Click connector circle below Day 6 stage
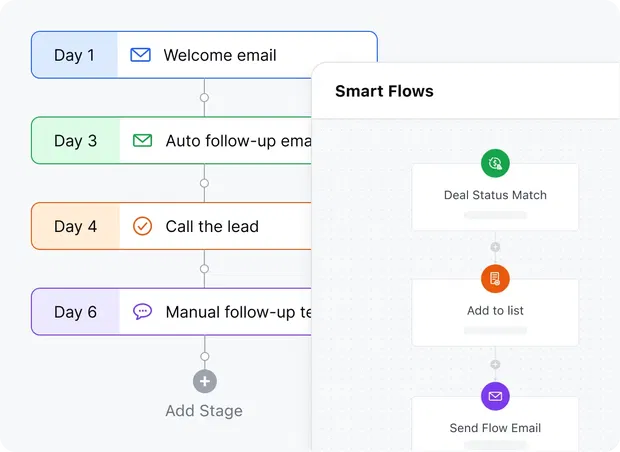This screenshot has height=452, width=620. click(x=204, y=356)
